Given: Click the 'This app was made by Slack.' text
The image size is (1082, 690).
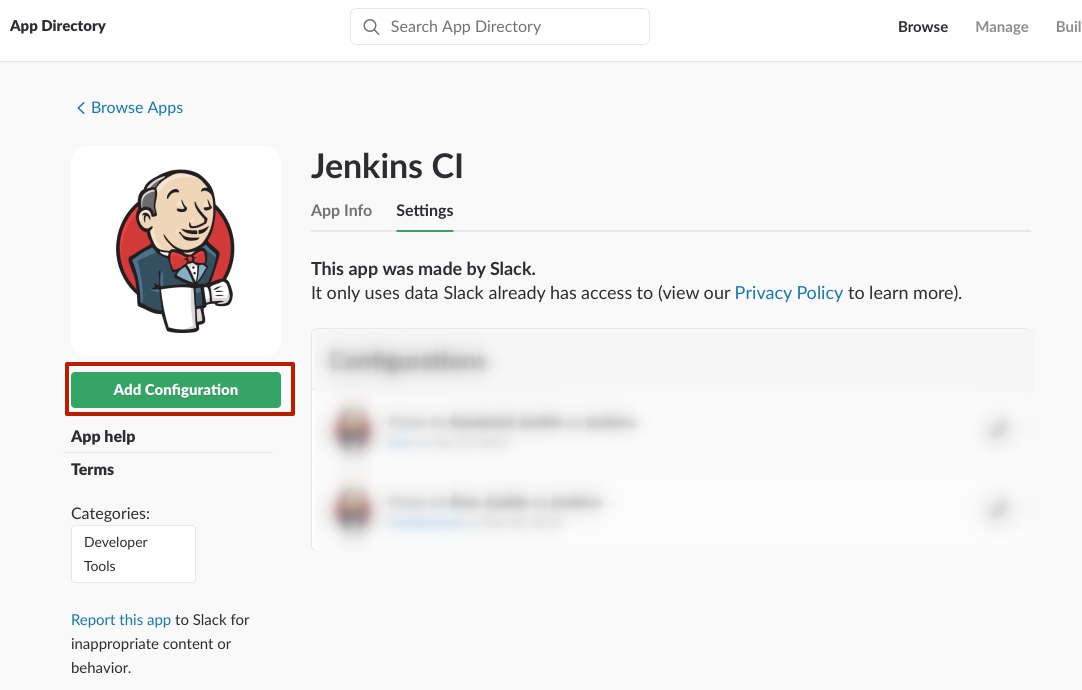Looking at the screenshot, I should [x=423, y=269].
